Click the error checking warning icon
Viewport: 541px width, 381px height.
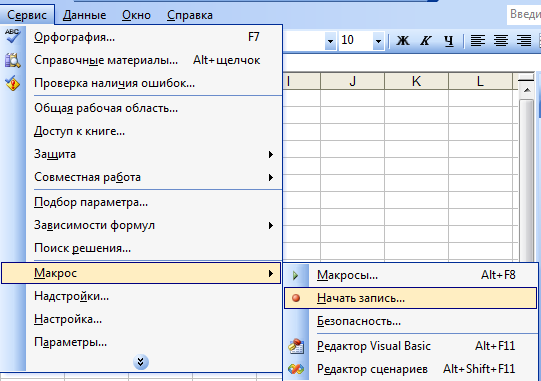(x=12, y=83)
